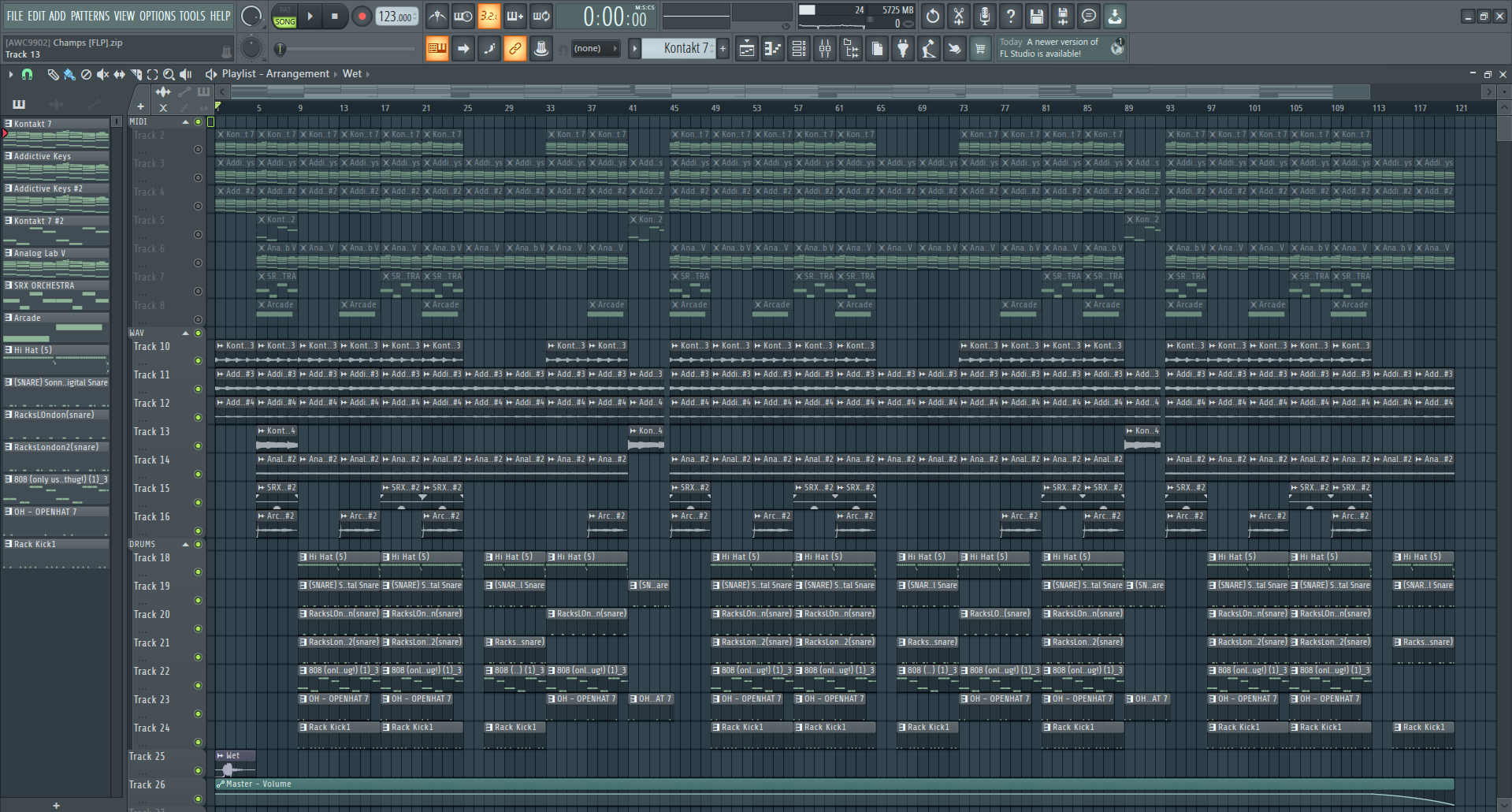Mute Track 10 with its green light
Screen dimensions: 1512x812
(x=199, y=361)
